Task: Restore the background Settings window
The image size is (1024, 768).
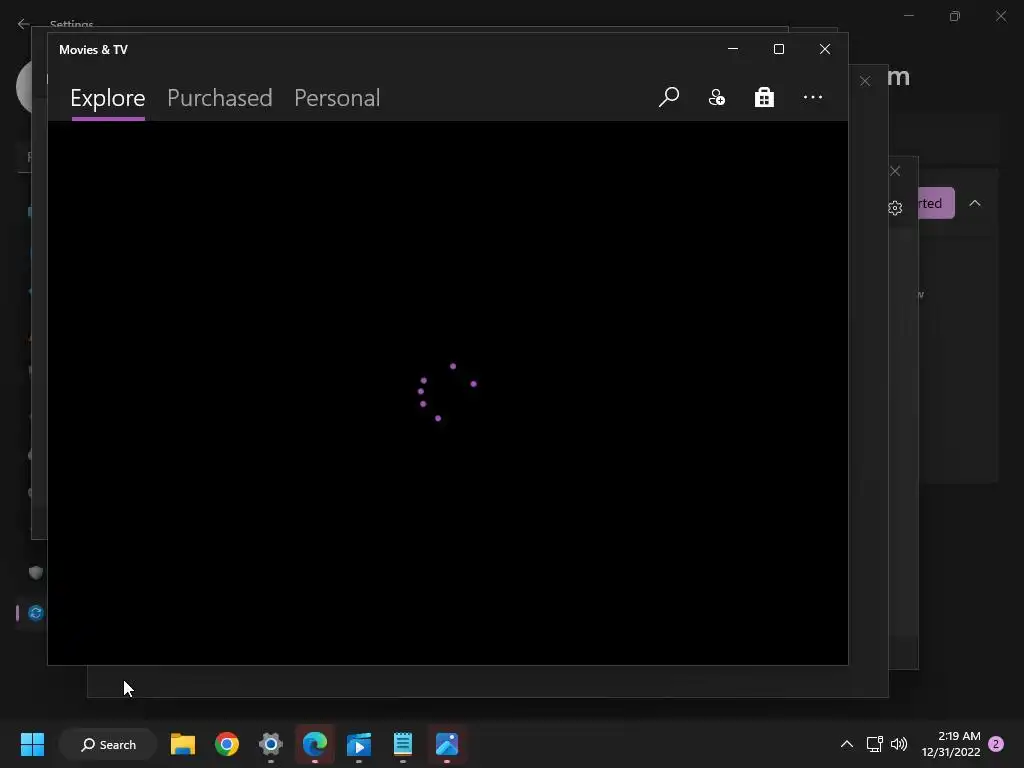Action: pos(955,16)
